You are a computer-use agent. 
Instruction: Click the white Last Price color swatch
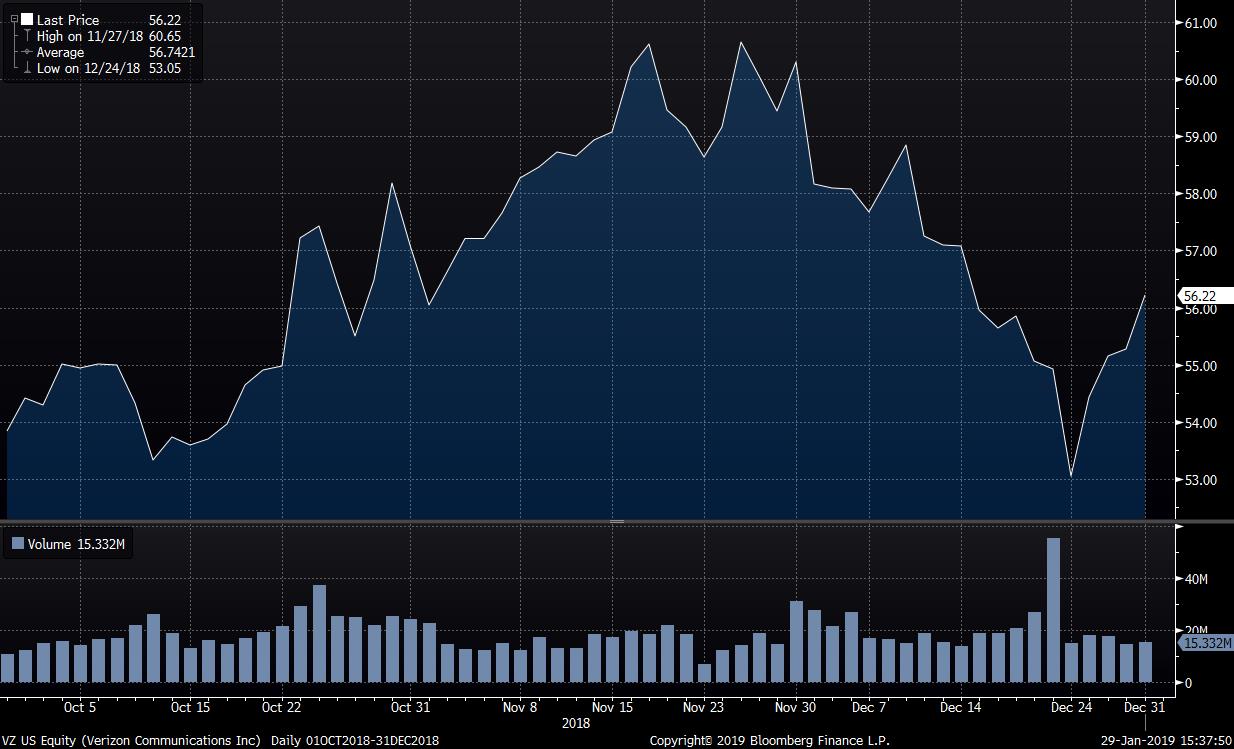[x=27, y=20]
